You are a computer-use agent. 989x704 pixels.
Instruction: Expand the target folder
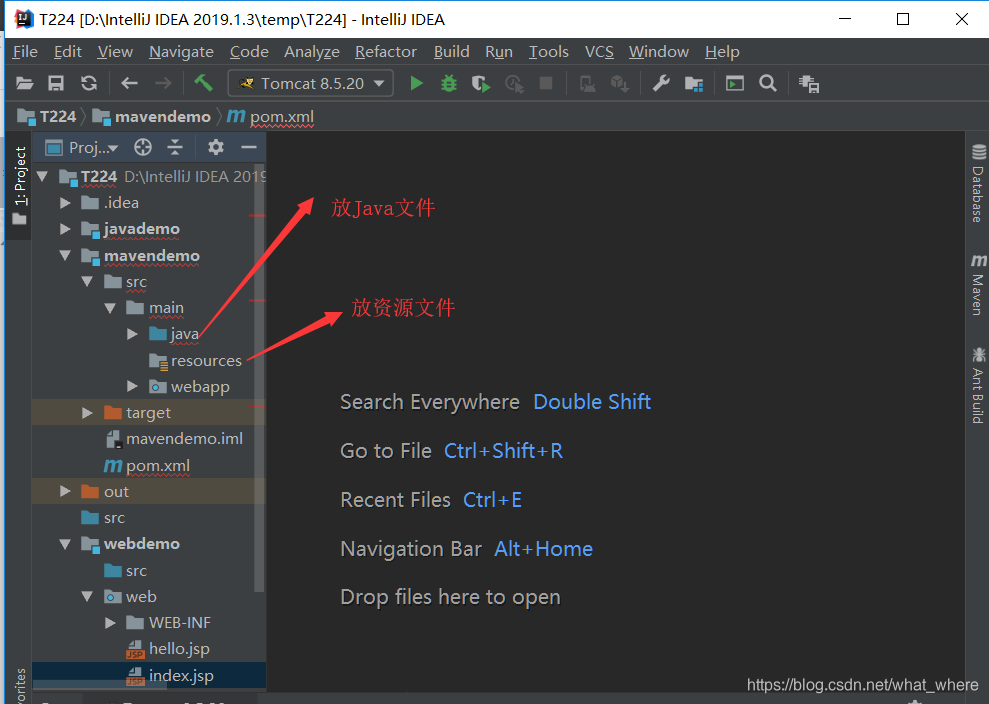[88, 413]
